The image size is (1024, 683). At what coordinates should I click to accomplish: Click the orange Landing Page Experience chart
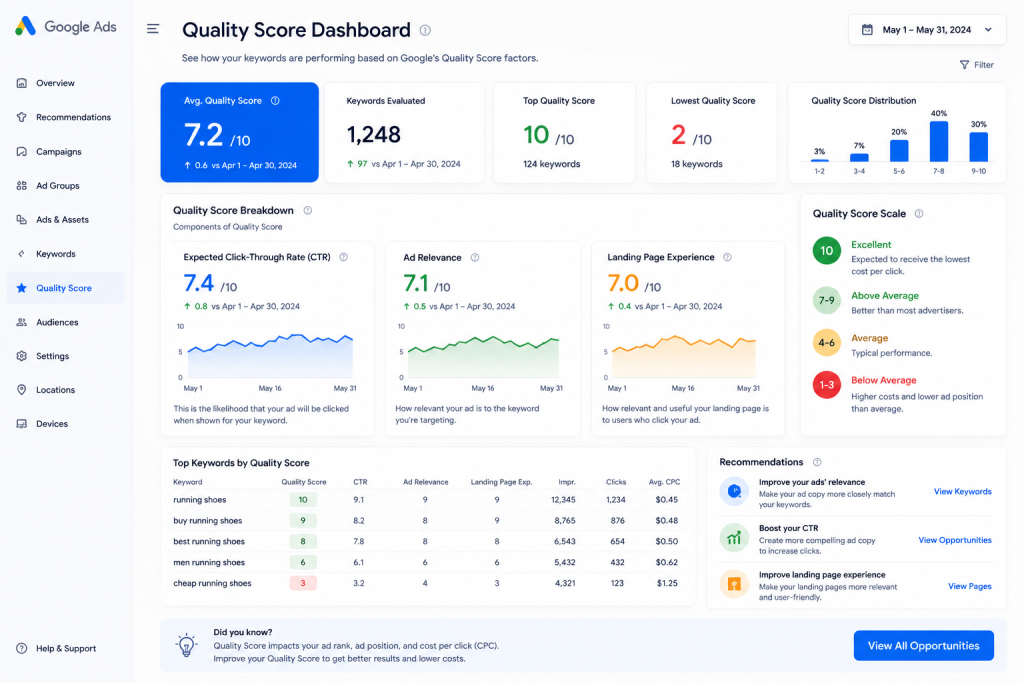click(683, 357)
